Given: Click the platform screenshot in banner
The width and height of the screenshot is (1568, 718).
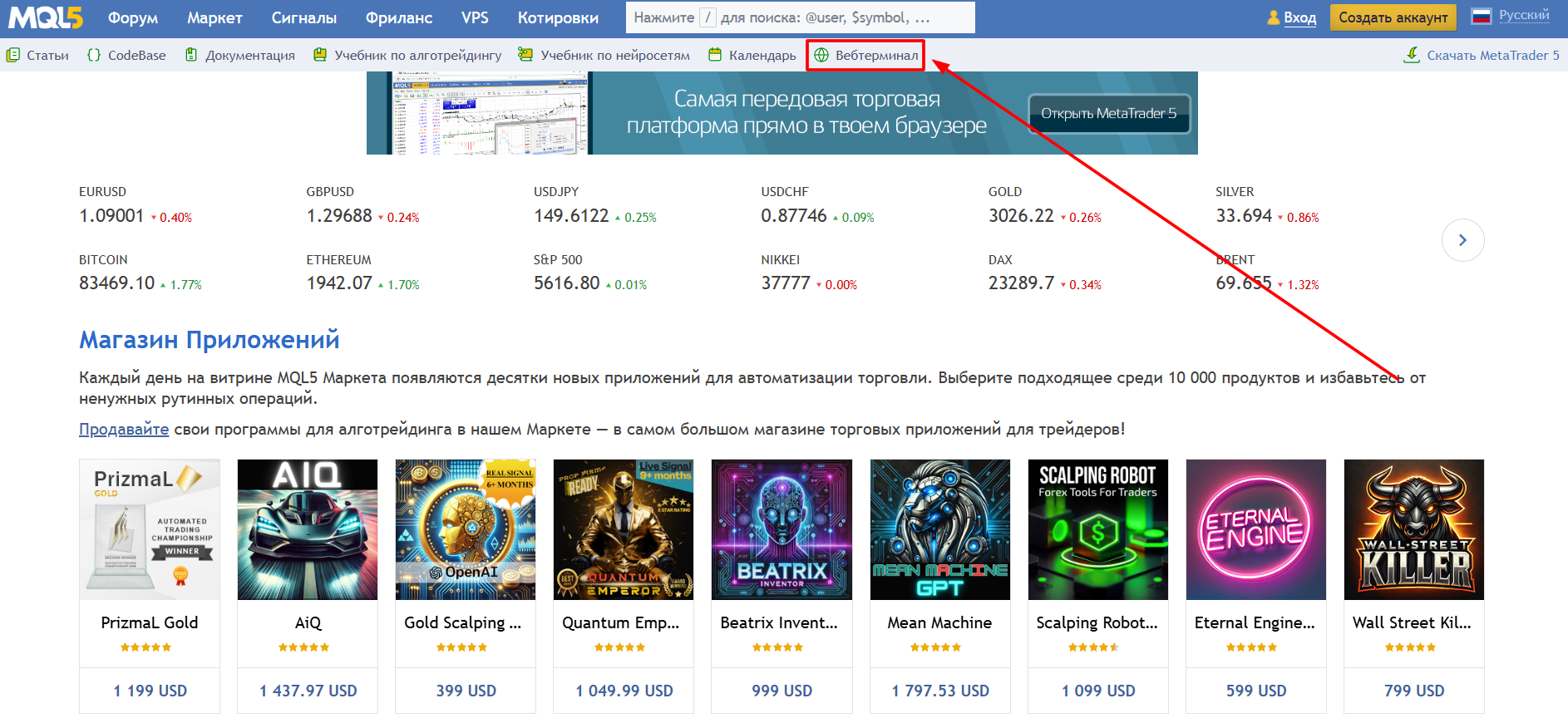Looking at the screenshot, I should tap(491, 113).
